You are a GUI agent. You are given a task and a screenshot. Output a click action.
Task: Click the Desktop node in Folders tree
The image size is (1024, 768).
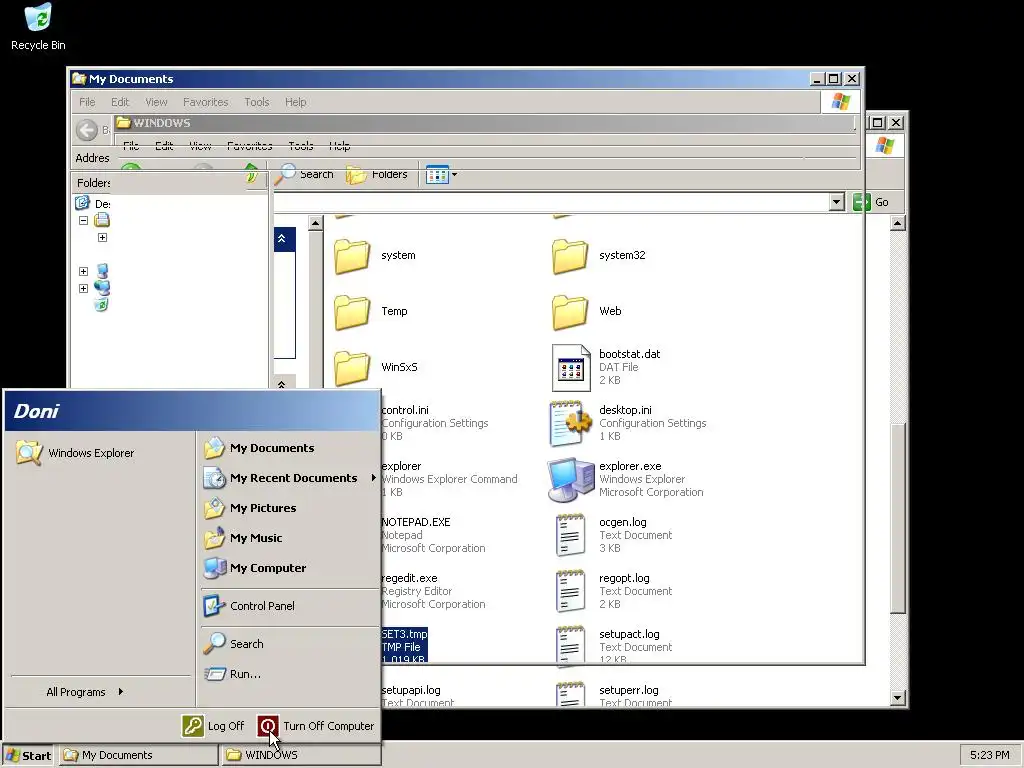coord(92,204)
